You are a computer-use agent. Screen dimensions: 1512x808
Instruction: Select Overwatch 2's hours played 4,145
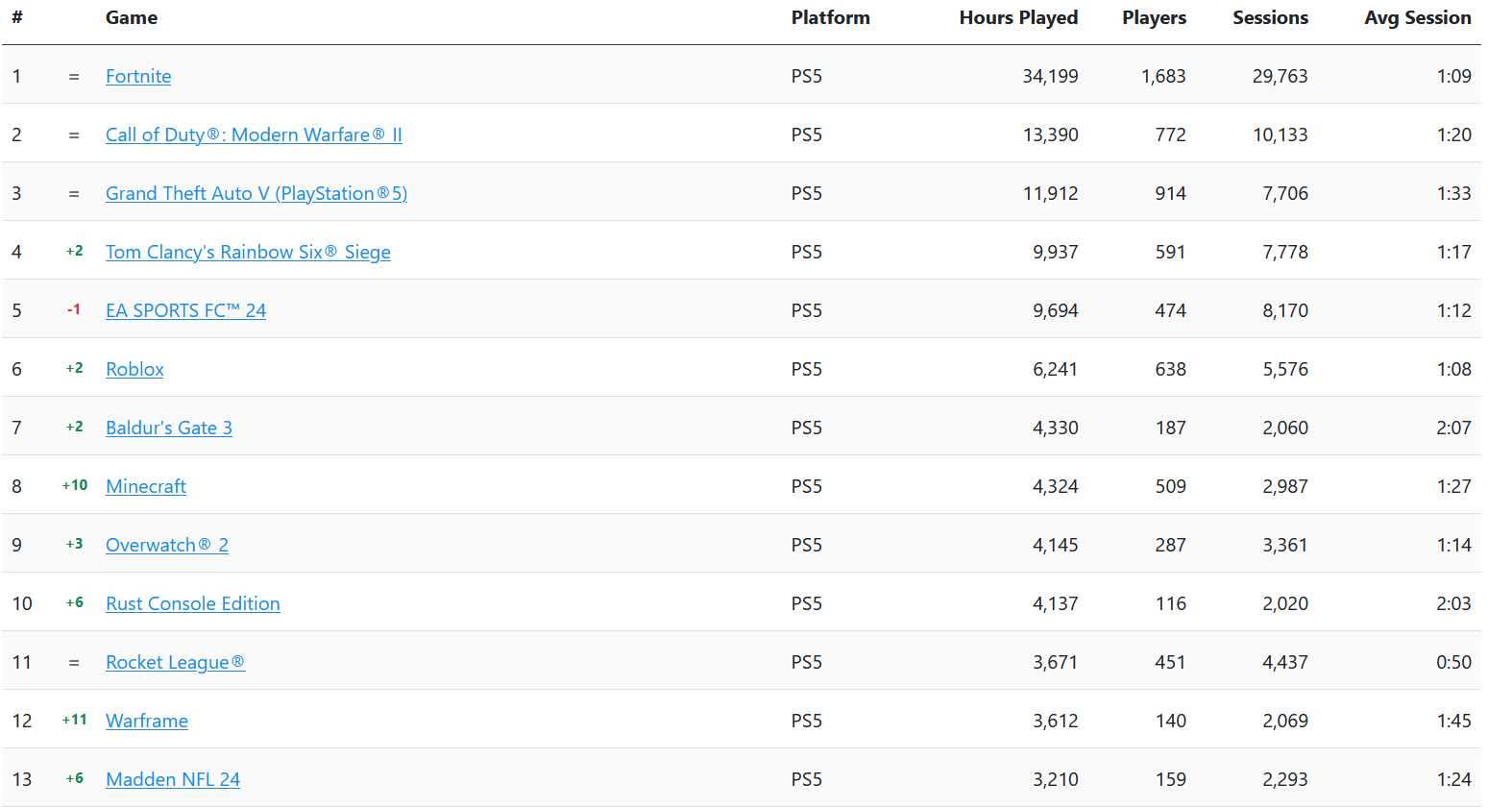click(x=1055, y=545)
